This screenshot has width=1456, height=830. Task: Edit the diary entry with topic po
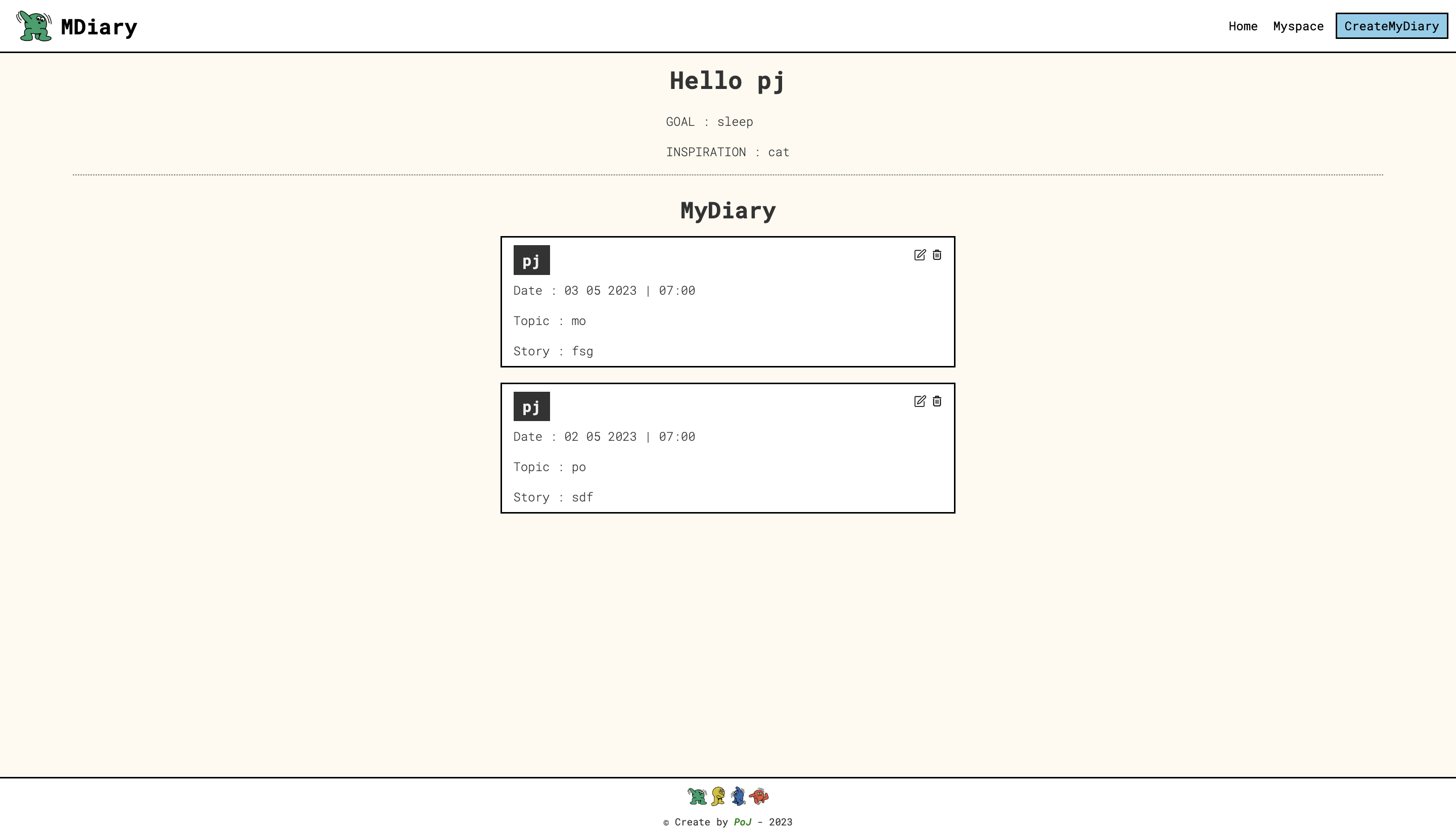tap(920, 401)
